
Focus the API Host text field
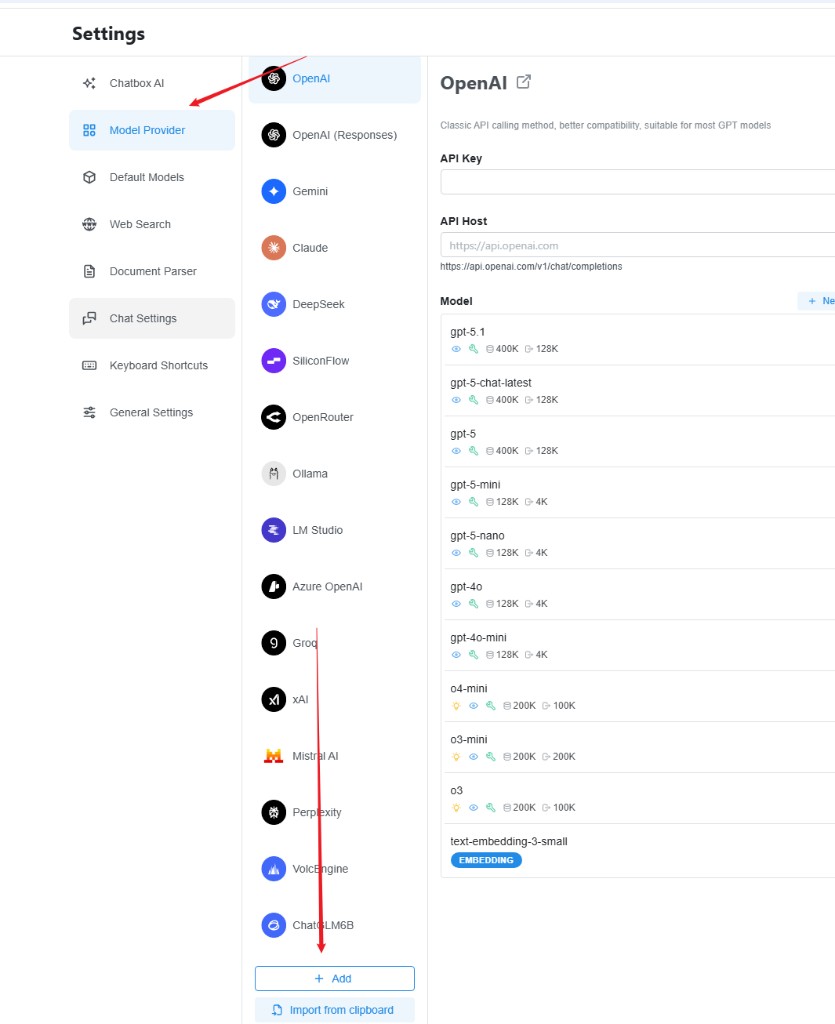point(636,245)
